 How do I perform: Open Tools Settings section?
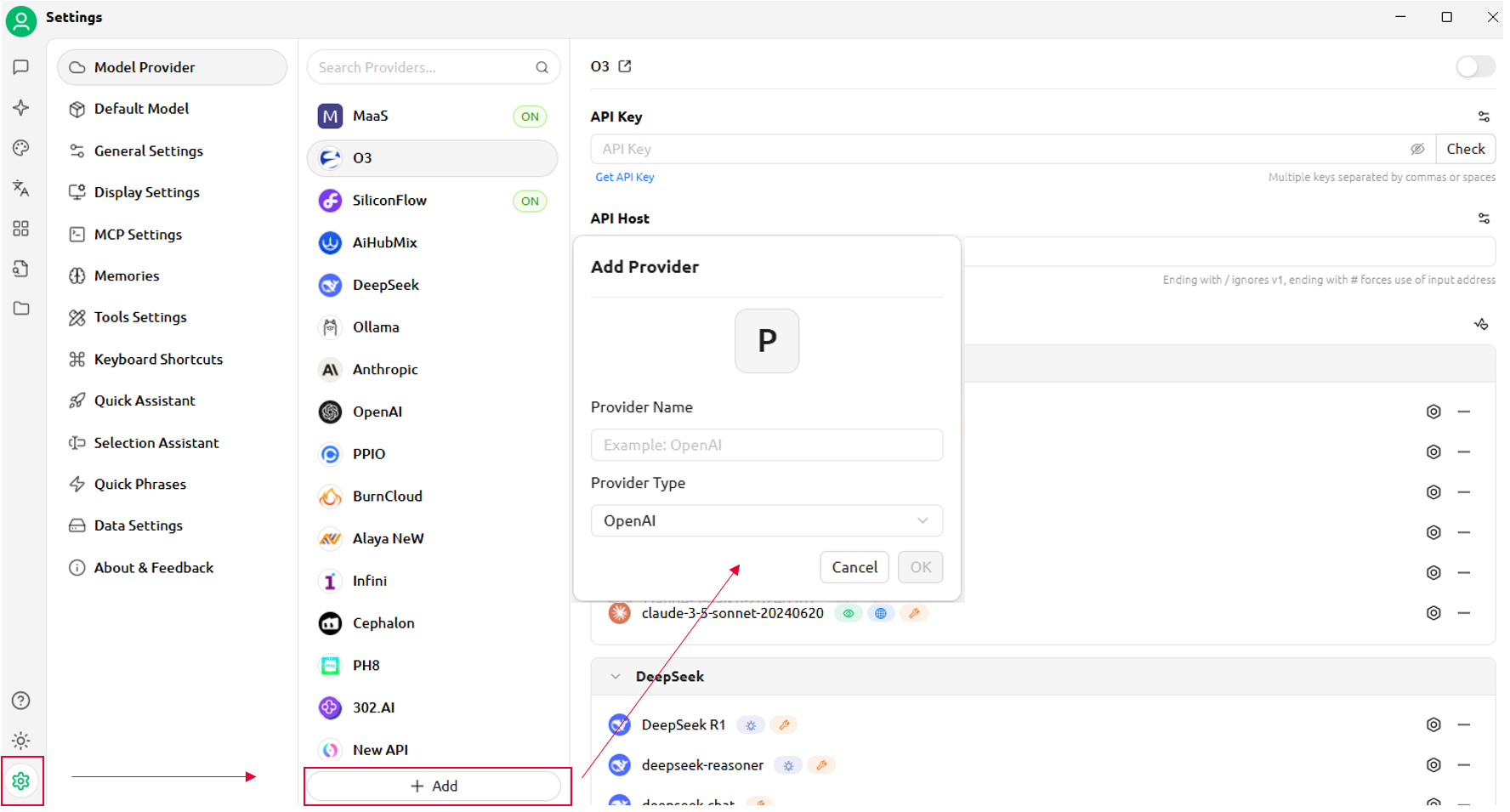click(x=172, y=317)
